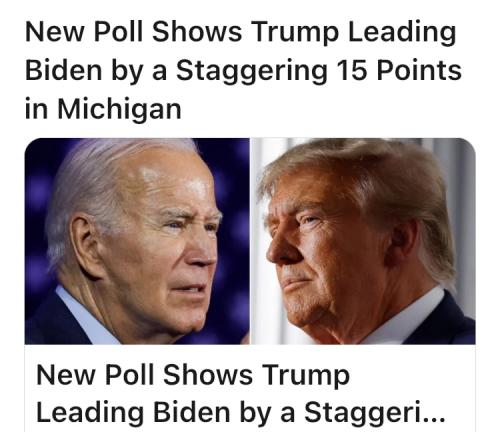Click the left photo with purple background
Image resolution: width=500 pixels, height=432 pixels.
tap(137, 241)
